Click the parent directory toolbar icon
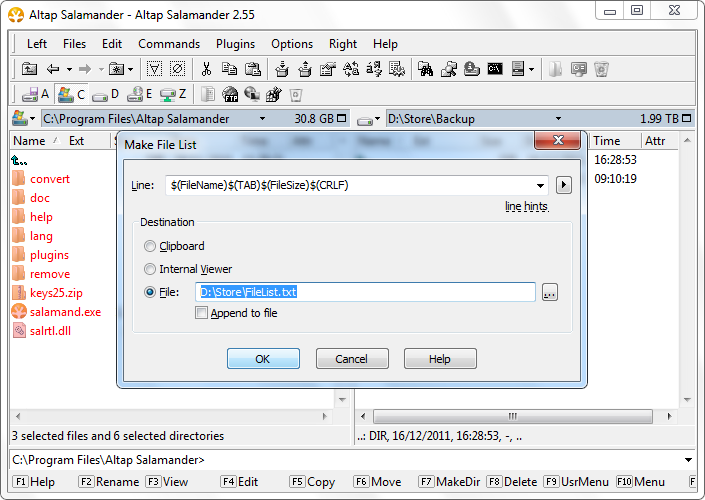 click(29, 69)
